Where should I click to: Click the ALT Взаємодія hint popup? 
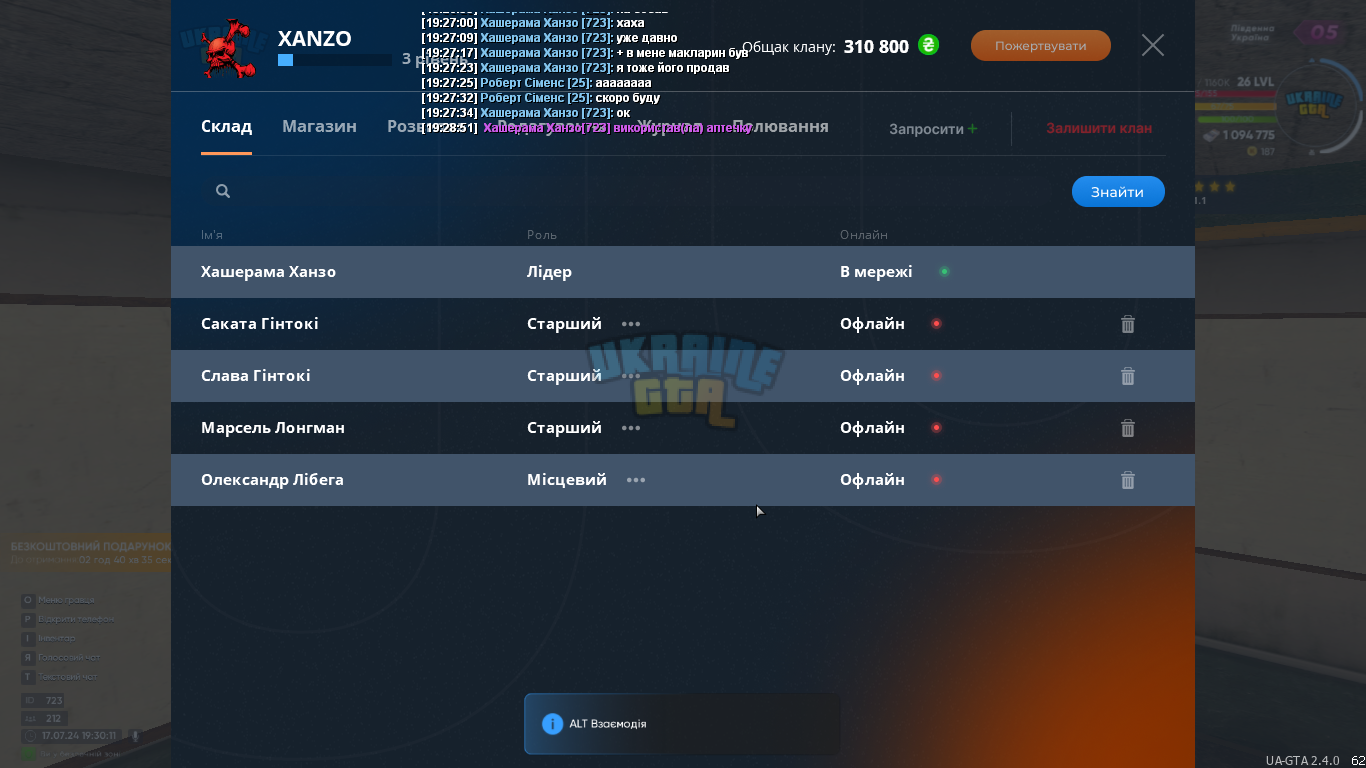pyautogui.click(x=682, y=724)
